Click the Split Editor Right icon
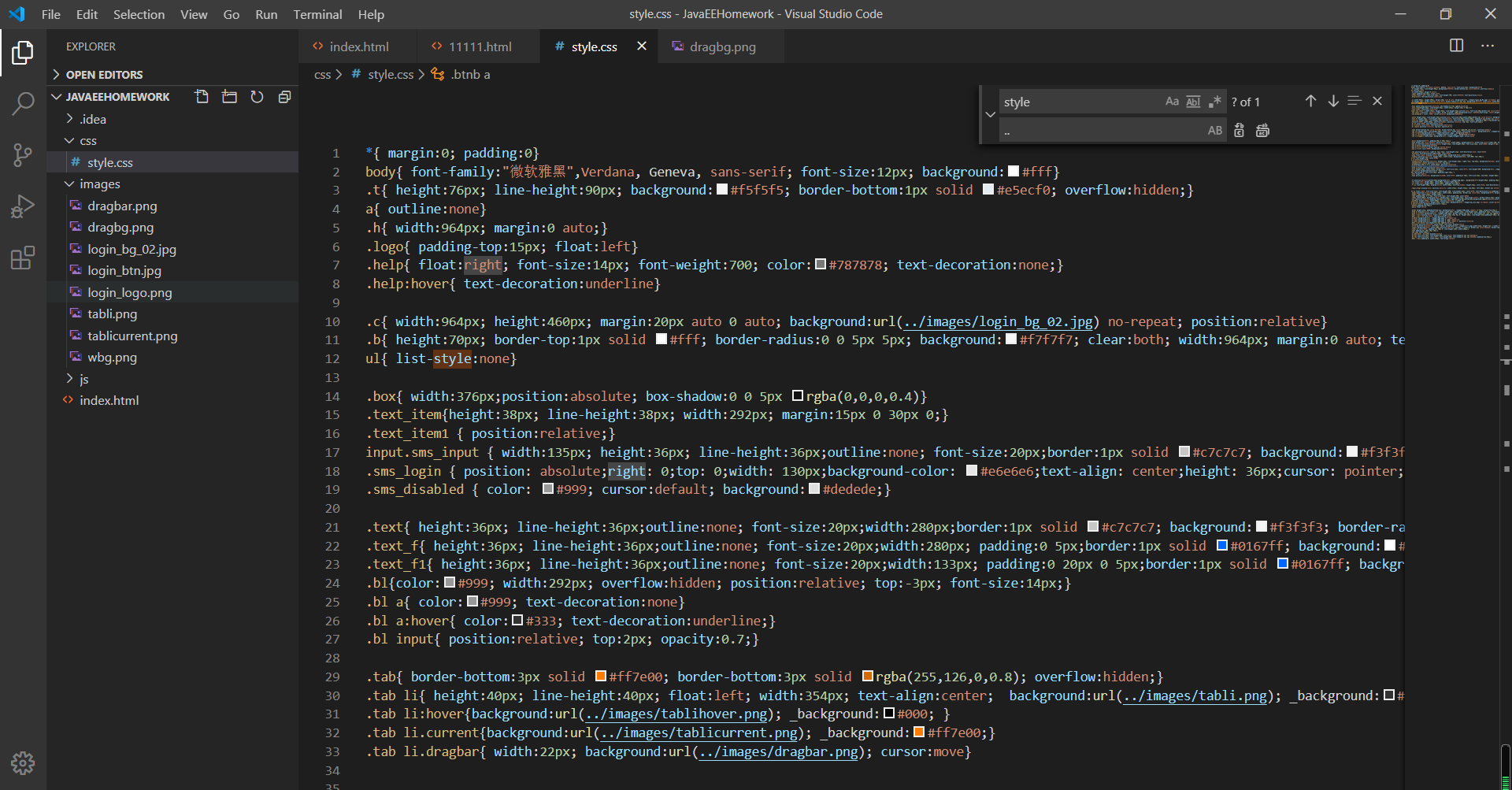This screenshot has height=790, width=1512. pyautogui.click(x=1456, y=46)
